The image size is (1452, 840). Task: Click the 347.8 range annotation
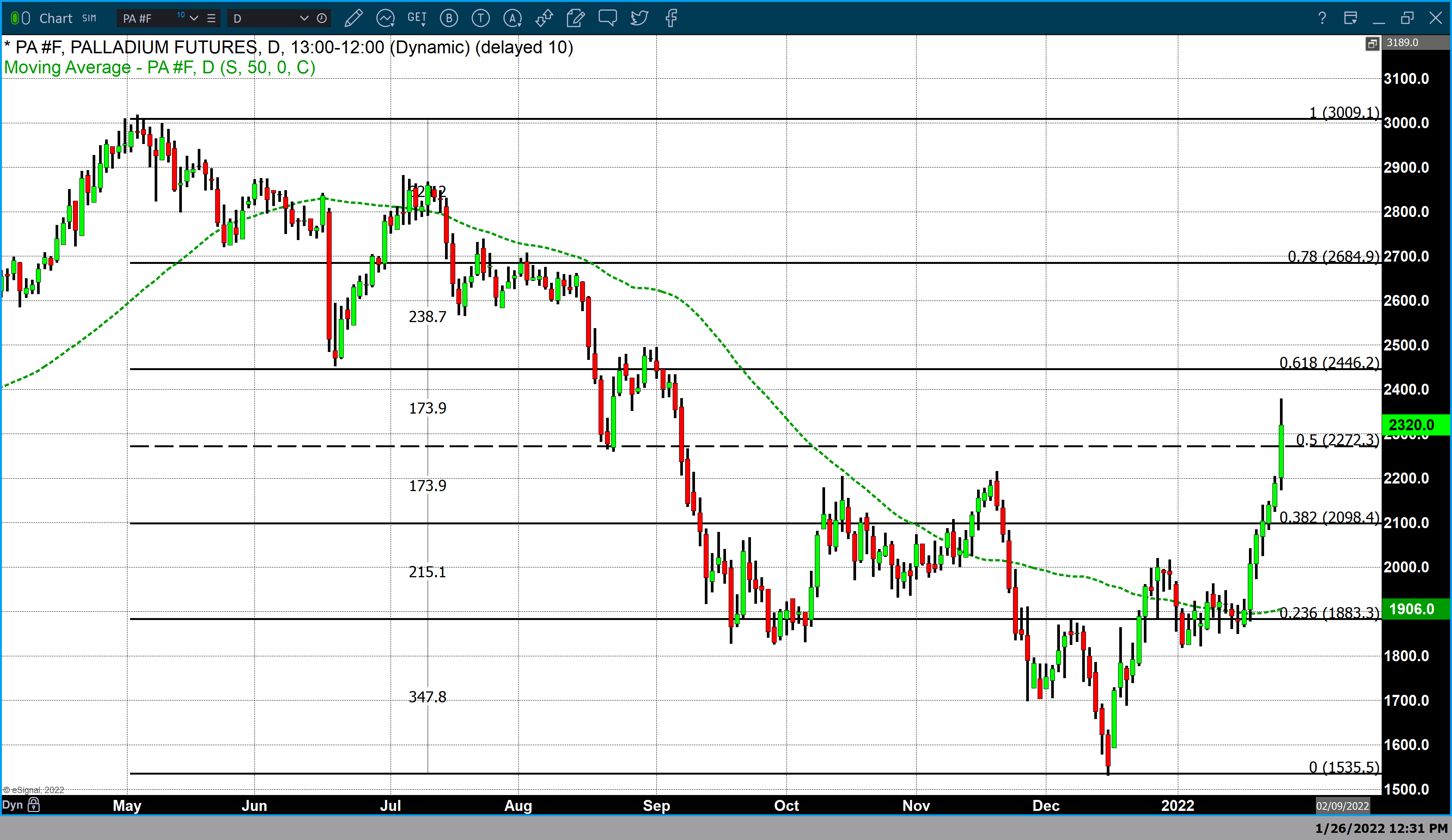pyautogui.click(x=428, y=697)
